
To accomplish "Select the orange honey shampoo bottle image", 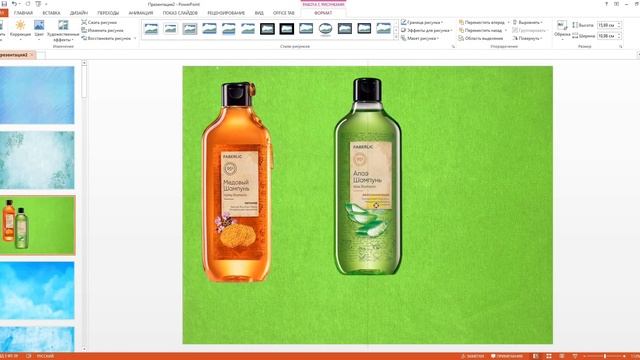I will pos(237,182).
